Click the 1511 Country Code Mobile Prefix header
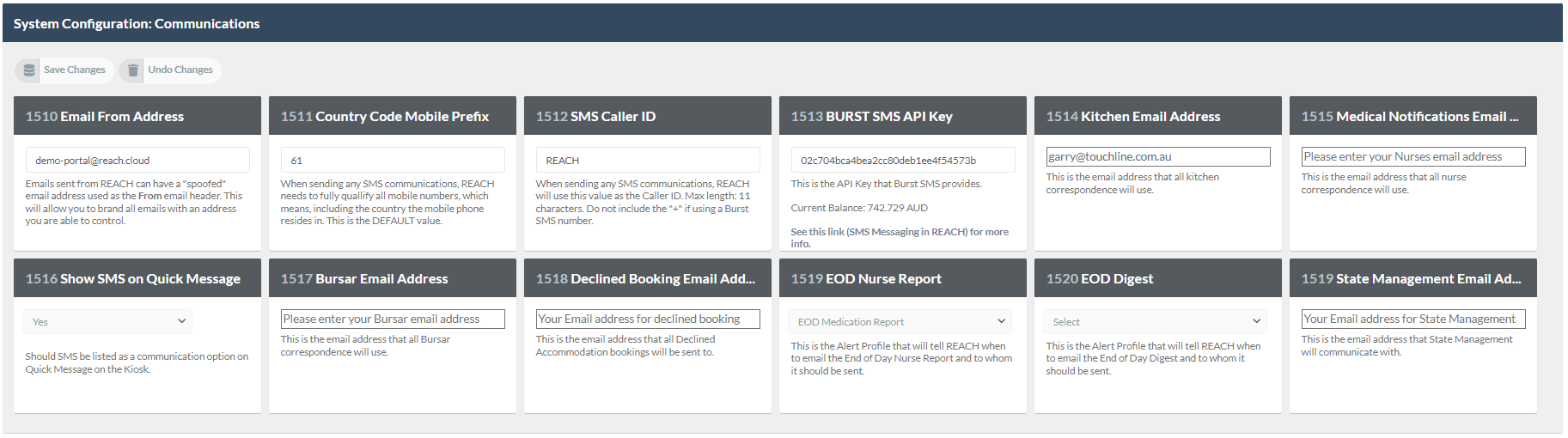This screenshot has width=1568, height=438. click(393, 116)
